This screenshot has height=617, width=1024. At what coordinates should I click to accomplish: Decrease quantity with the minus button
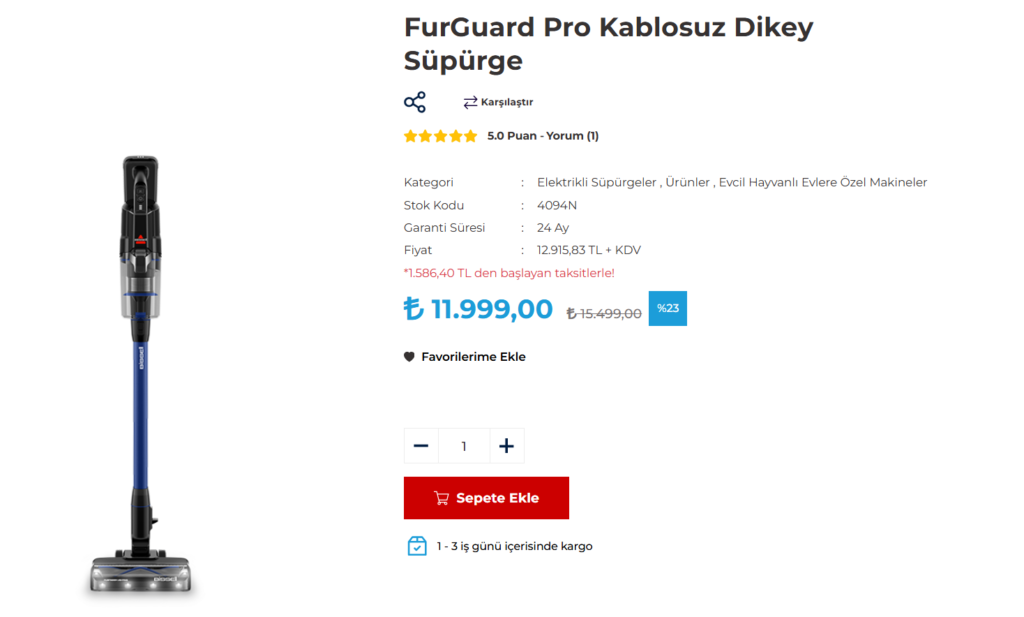click(421, 446)
